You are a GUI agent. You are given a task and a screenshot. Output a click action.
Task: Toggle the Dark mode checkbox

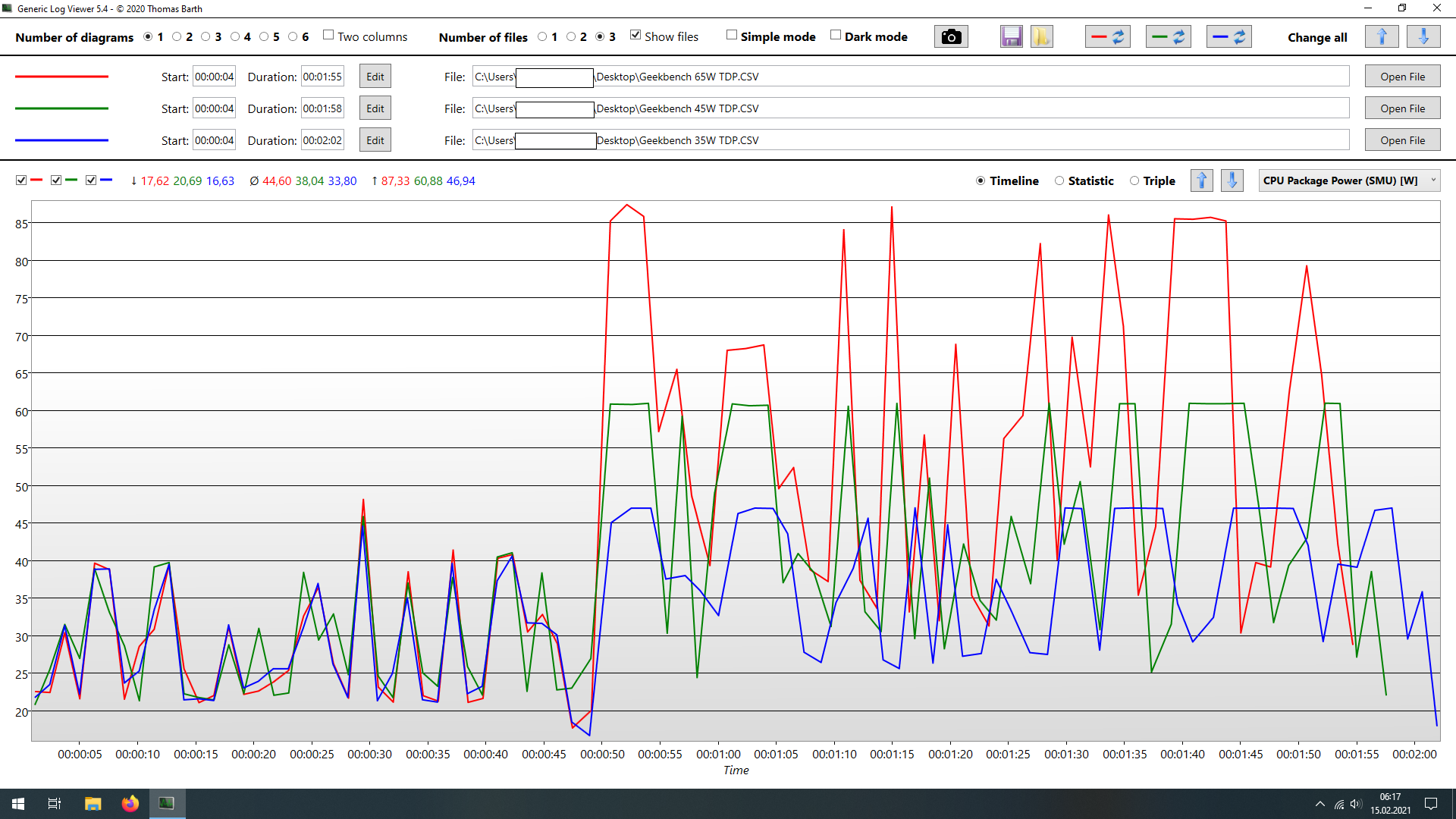click(x=836, y=35)
